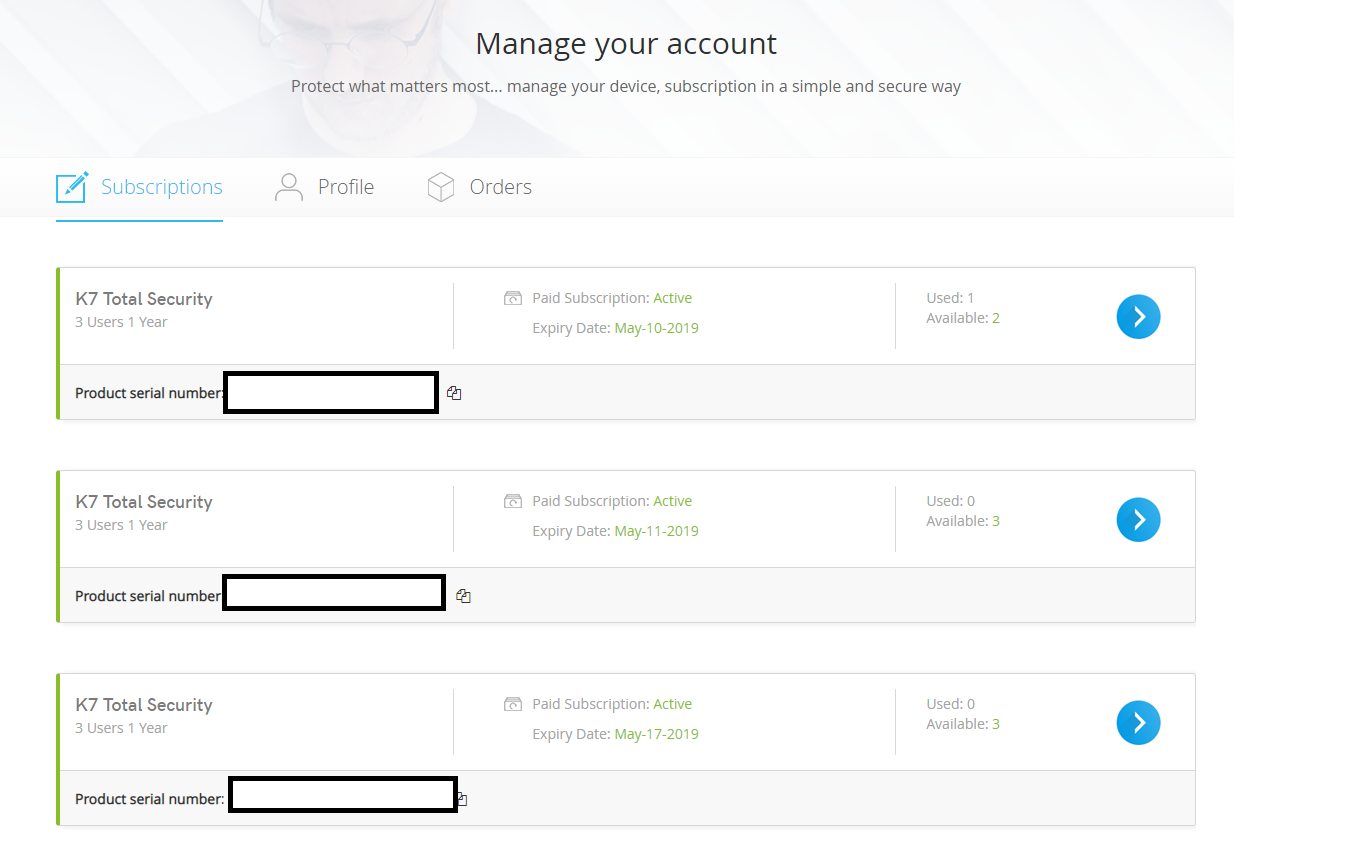Click 'K7 Total Security' title expiring May-11-2019
1352x865 pixels.
click(x=144, y=502)
